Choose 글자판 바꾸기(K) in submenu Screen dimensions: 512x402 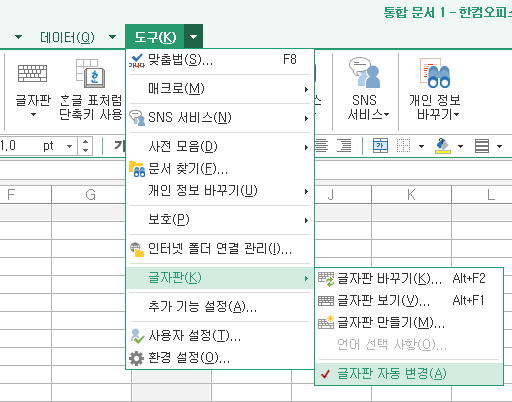[x=409, y=279]
